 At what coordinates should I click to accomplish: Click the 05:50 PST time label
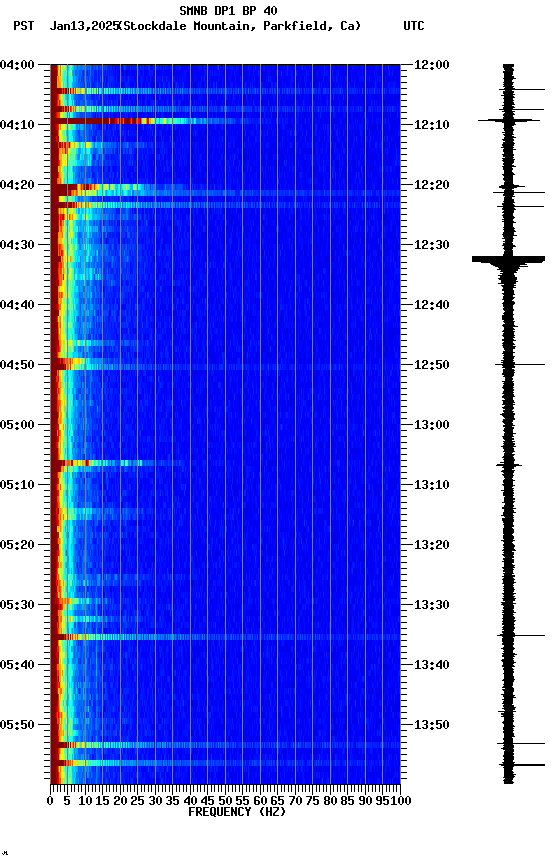(17, 725)
